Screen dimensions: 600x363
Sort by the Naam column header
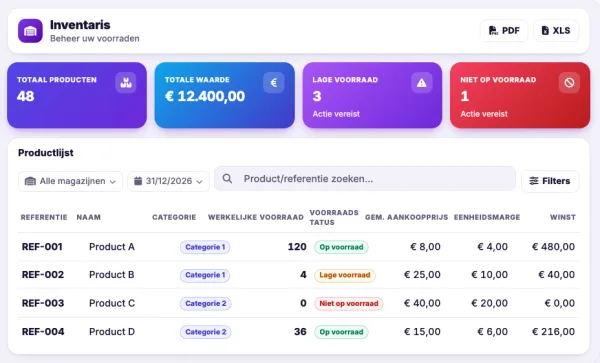tap(89, 217)
